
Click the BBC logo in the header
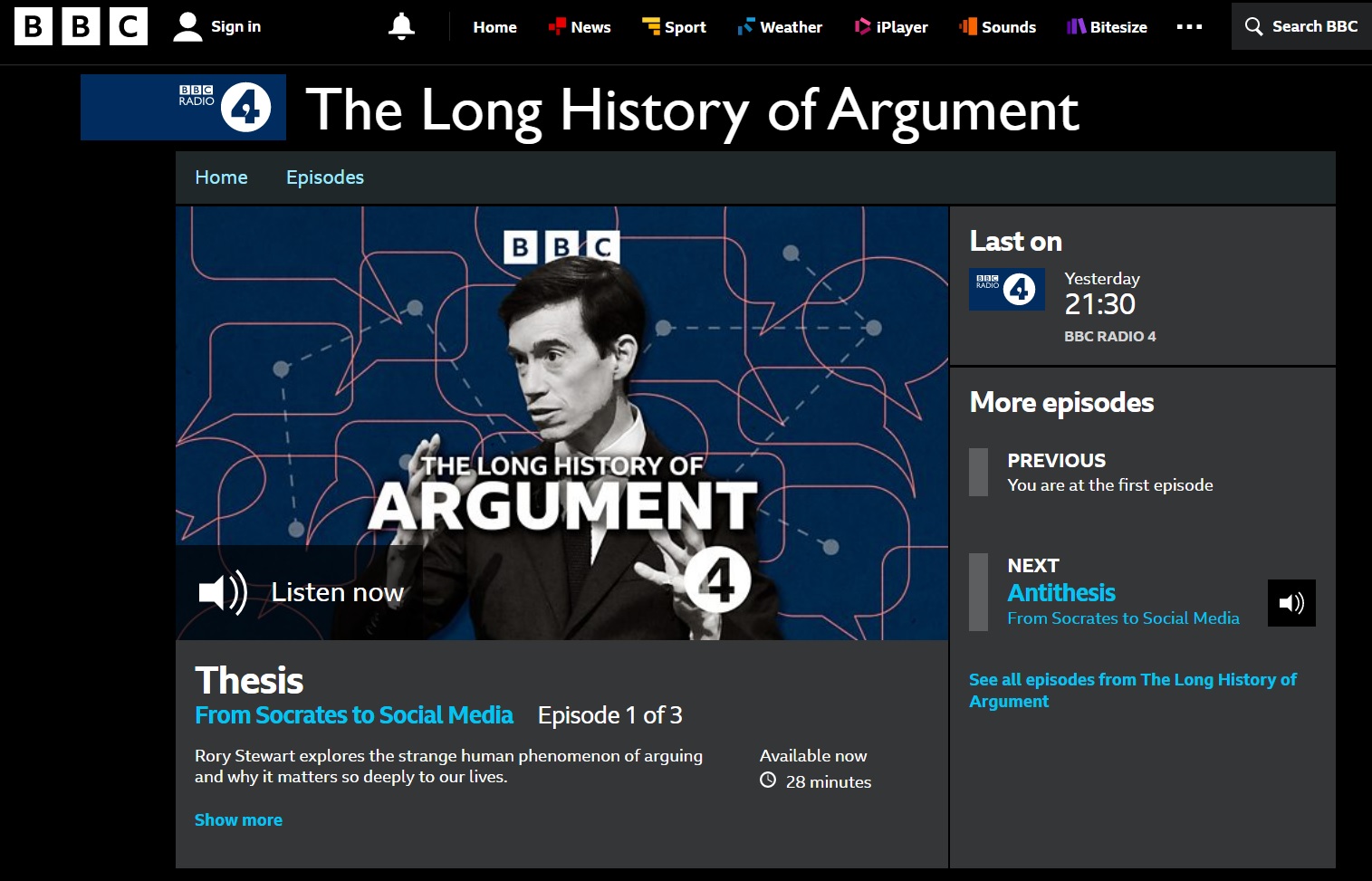[x=81, y=27]
